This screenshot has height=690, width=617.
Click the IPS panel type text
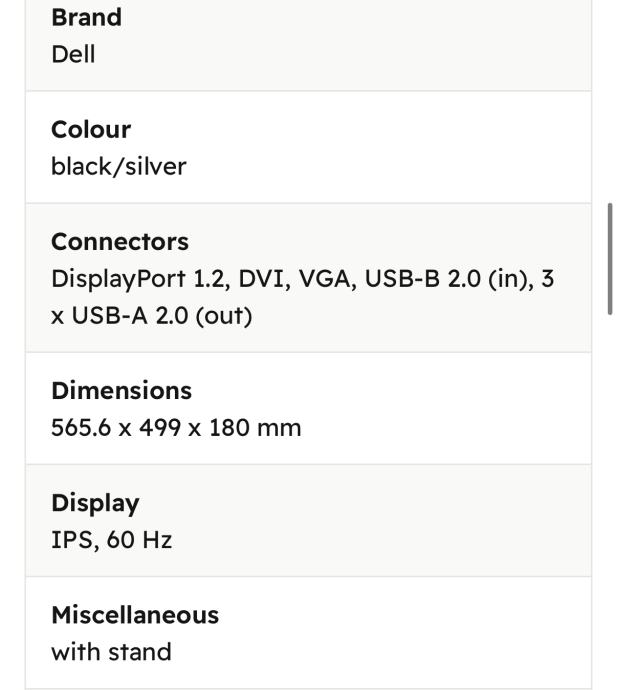pos(70,540)
